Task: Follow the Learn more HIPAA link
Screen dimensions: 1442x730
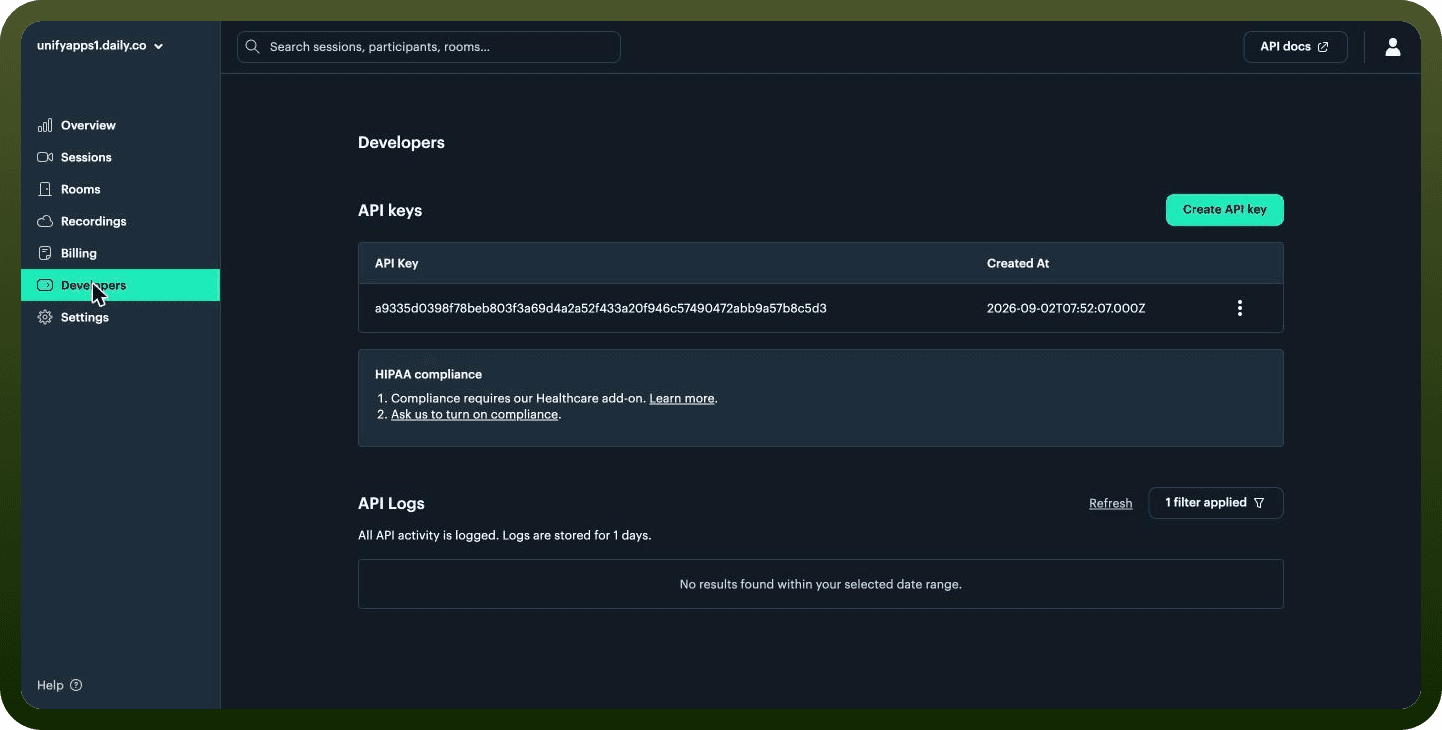Action: pyautogui.click(x=682, y=398)
